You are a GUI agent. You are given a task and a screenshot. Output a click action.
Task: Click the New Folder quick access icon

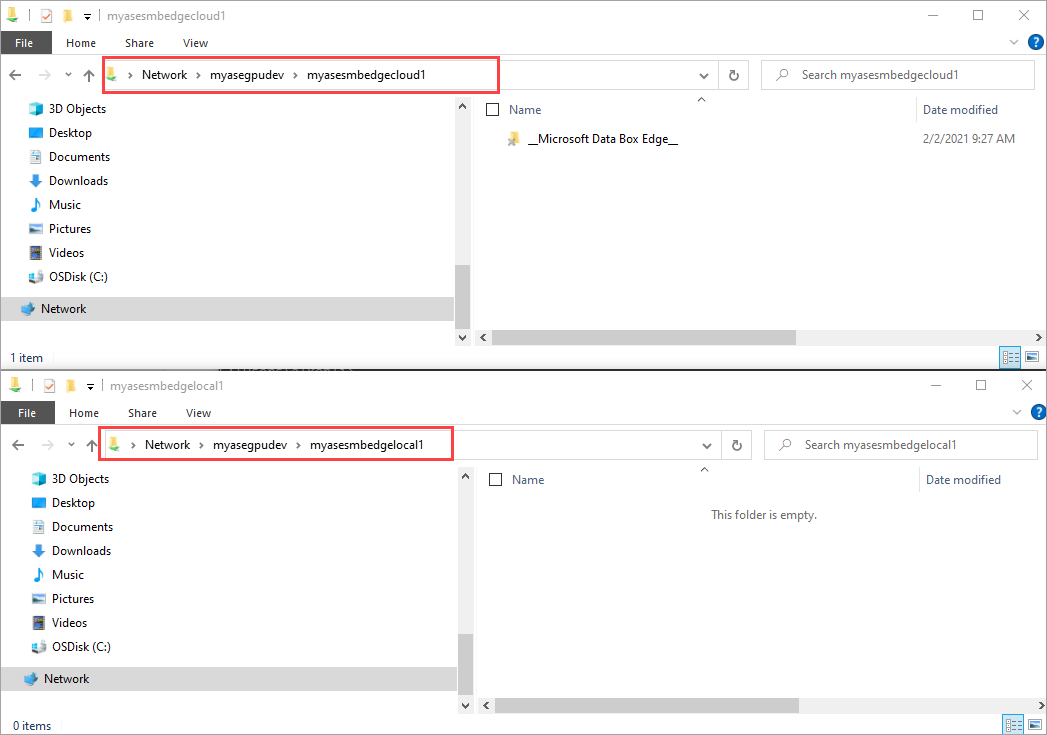[69, 15]
